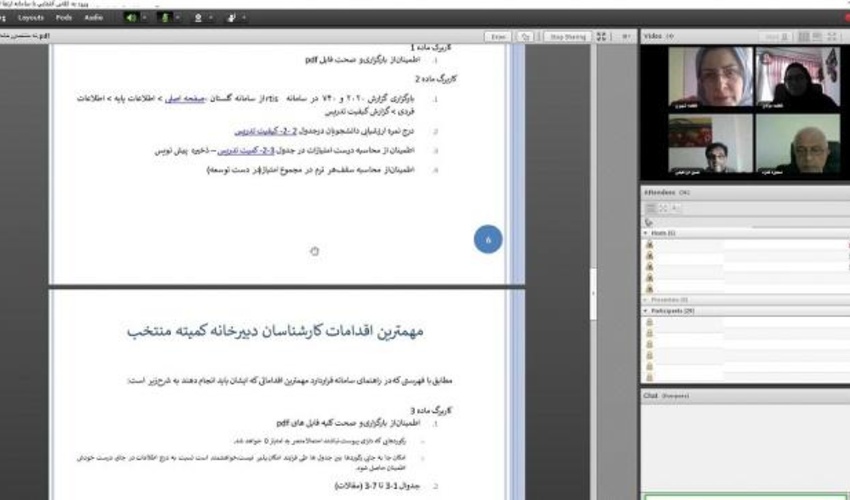850x500 pixels.
Task: Select the top-left video feed
Action: click(x=711, y=78)
